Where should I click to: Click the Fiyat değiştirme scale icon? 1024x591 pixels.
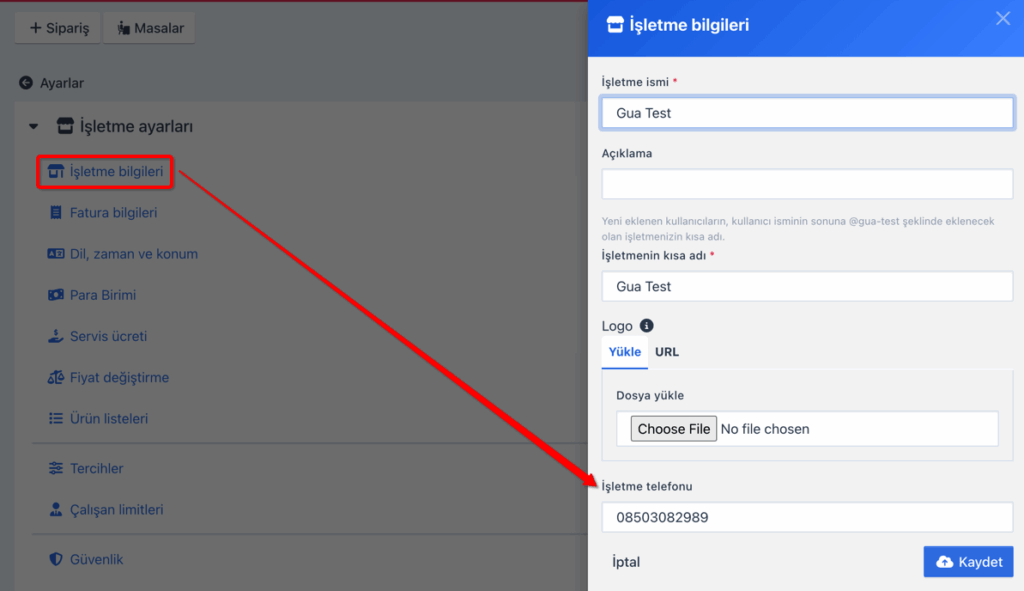click(56, 378)
